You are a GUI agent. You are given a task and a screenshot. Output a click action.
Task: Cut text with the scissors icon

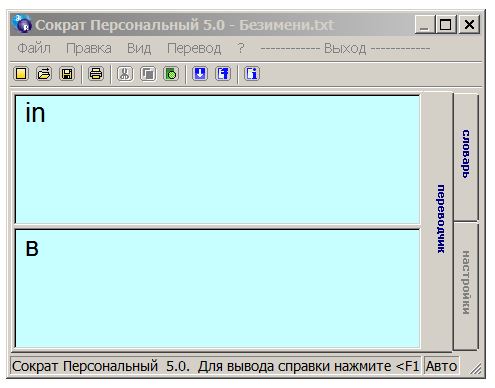pos(125,74)
